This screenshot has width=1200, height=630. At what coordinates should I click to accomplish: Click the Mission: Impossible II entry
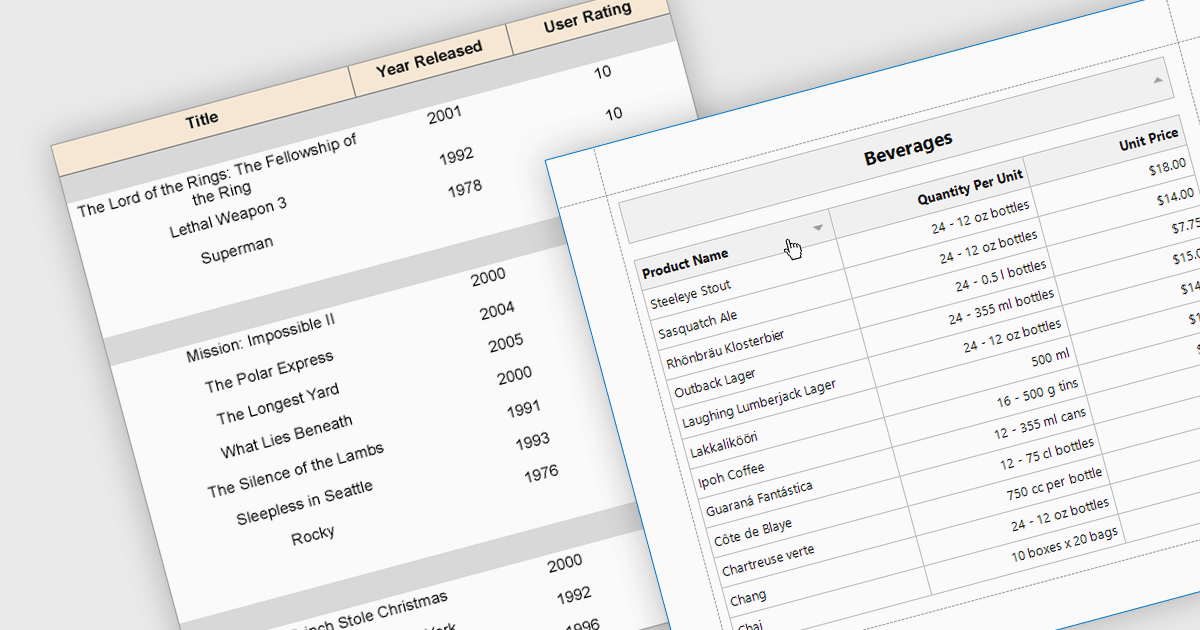260,339
